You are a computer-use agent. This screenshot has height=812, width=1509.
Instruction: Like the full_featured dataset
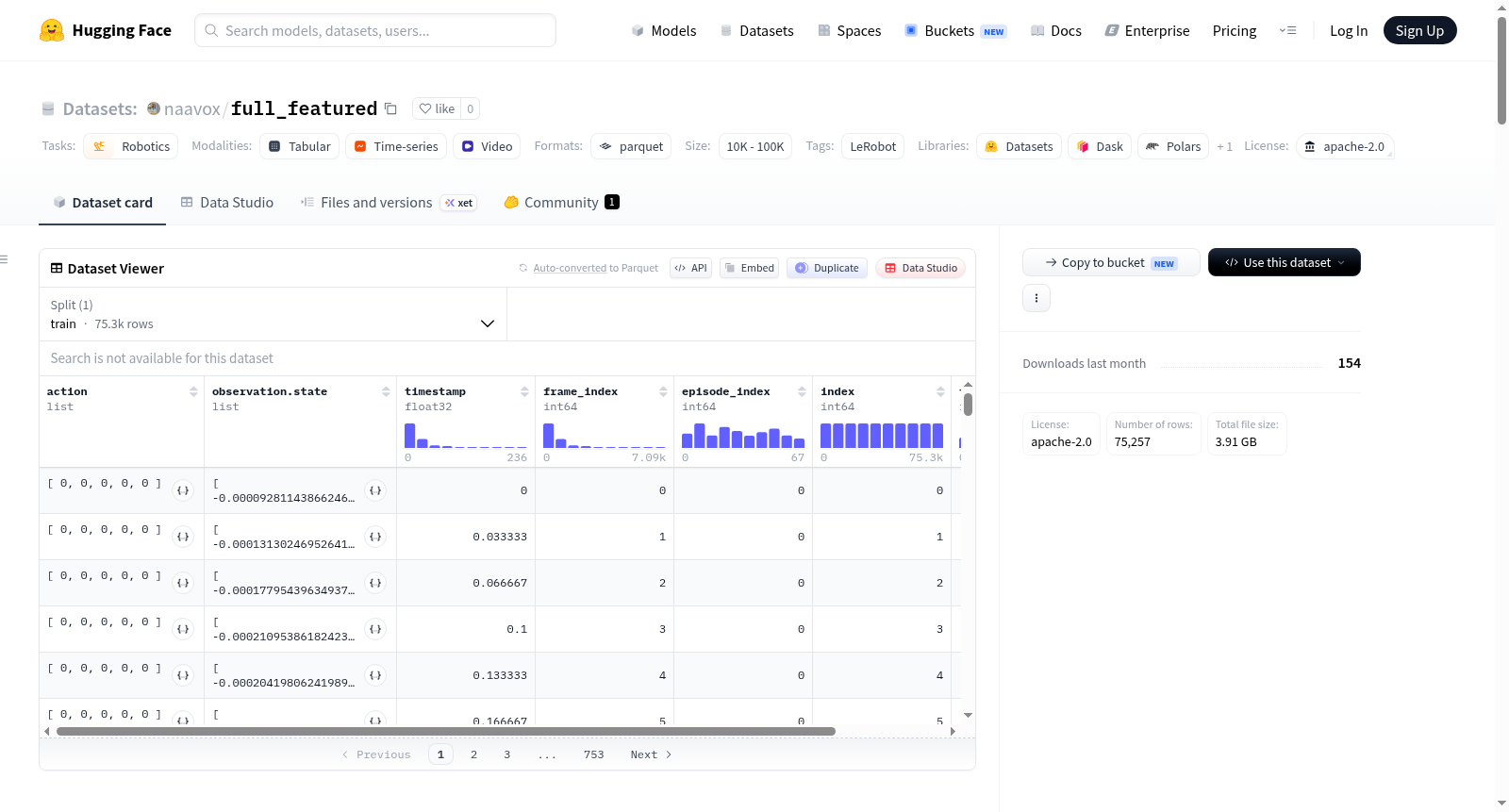(x=438, y=108)
